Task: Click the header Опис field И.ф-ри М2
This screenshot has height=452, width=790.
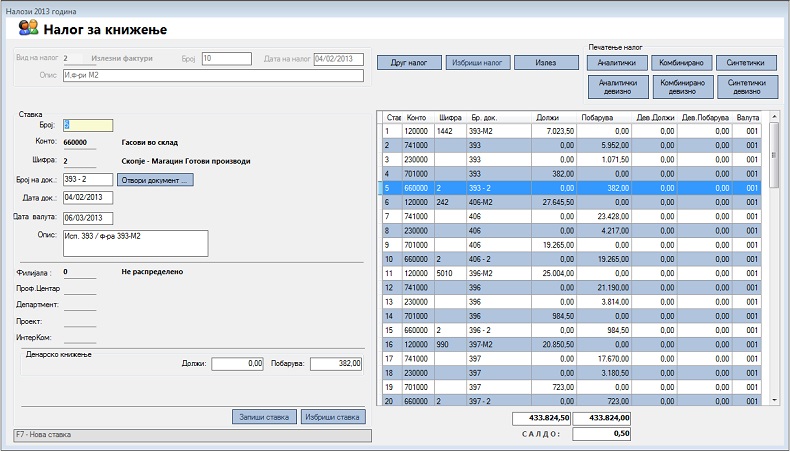Action: pos(213,76)
